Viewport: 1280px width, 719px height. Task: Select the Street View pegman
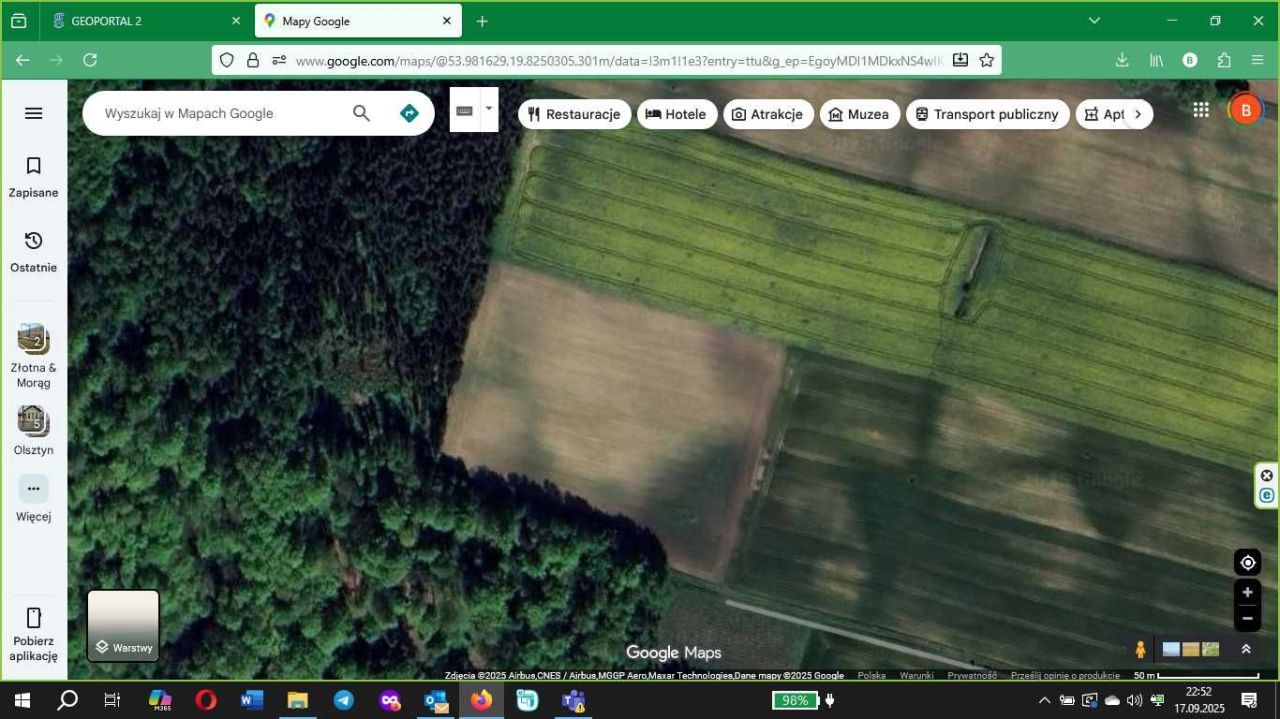click(1140, 650)
